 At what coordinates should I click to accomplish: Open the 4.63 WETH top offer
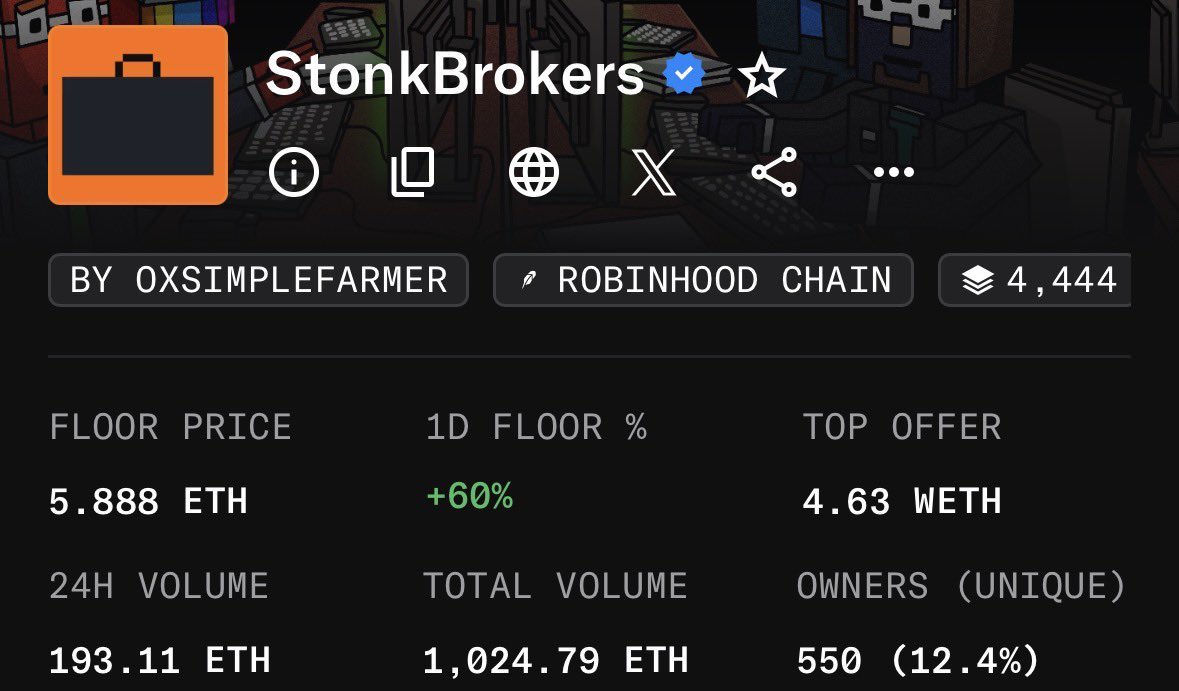click(x=902, y=501)
